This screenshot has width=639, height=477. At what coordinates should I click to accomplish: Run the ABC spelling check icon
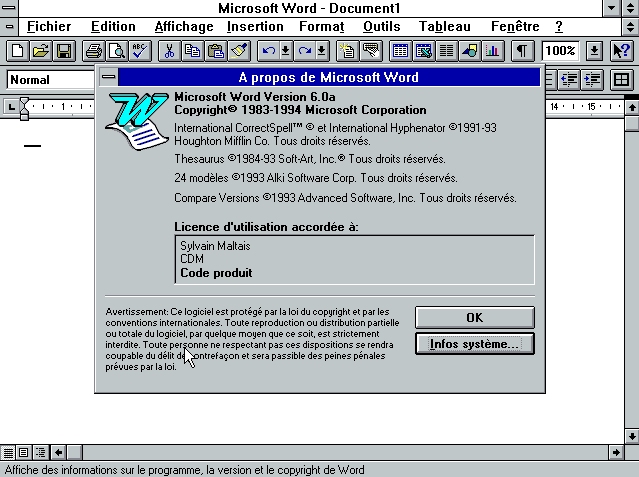click(140, 51)
